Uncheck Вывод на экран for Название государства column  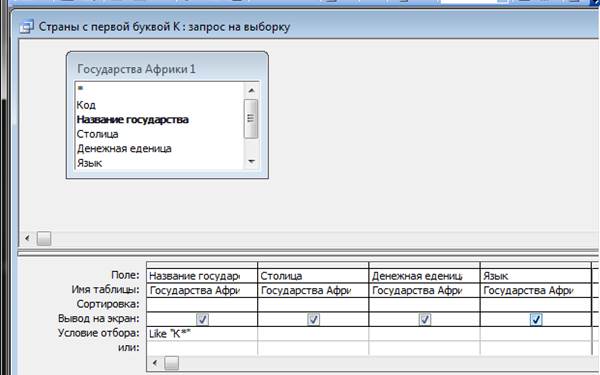(x=202, y=319)
